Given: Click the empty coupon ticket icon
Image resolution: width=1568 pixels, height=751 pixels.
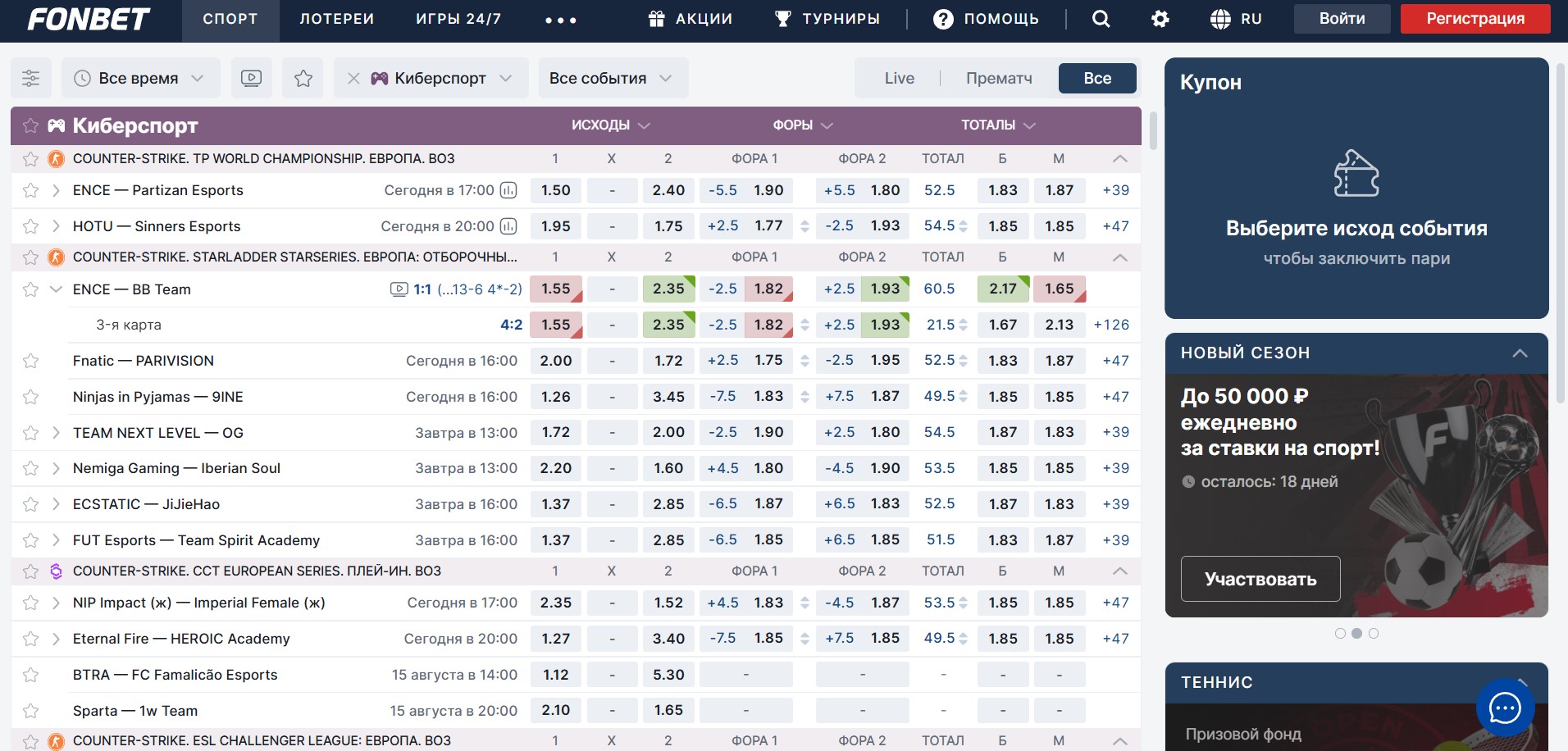Looking at the screenshot, I should (x=1356, y=173).
